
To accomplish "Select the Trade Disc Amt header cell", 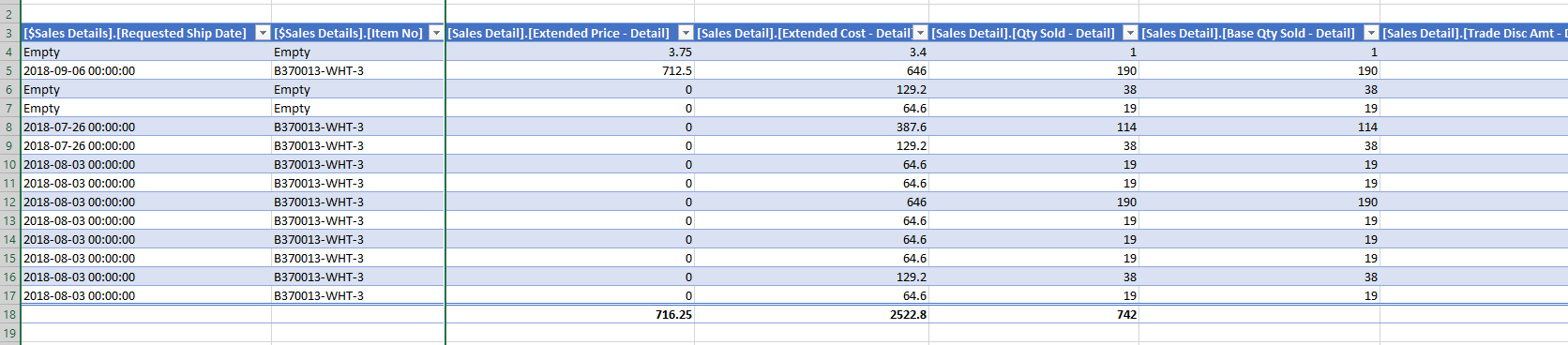I will (x=1474, y=33).
